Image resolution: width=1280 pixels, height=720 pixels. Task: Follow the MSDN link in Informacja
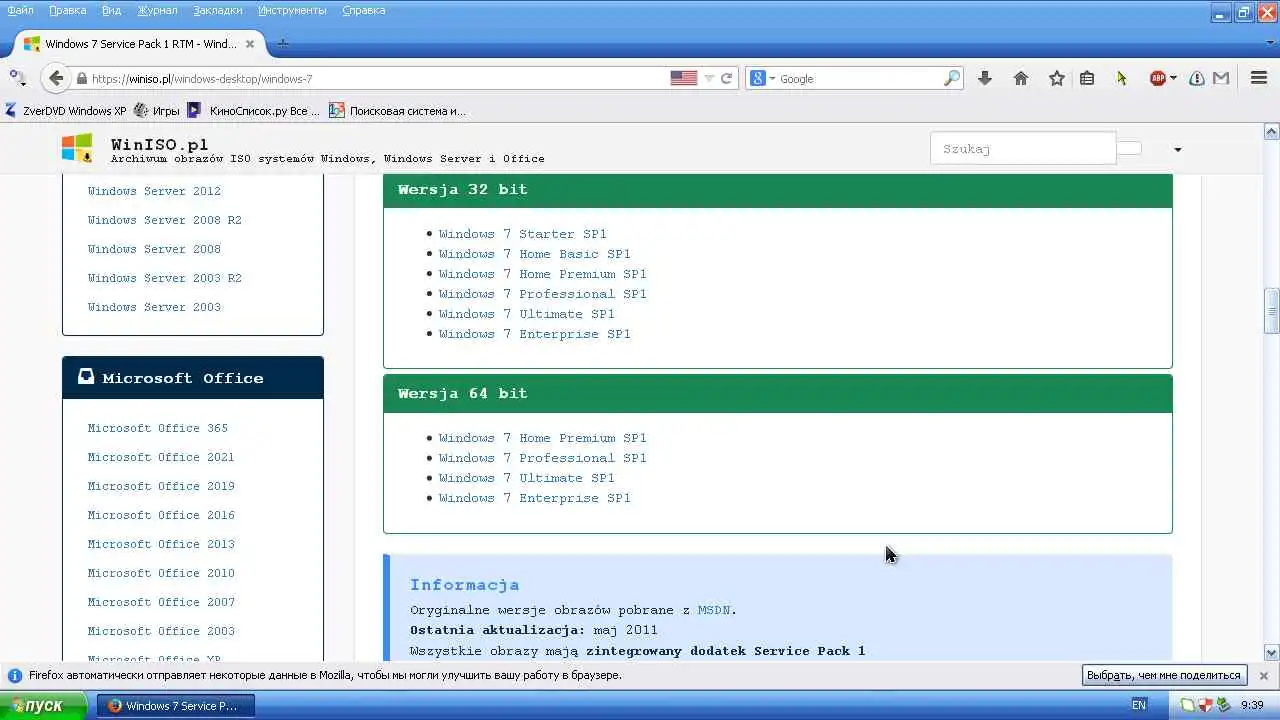714,610
